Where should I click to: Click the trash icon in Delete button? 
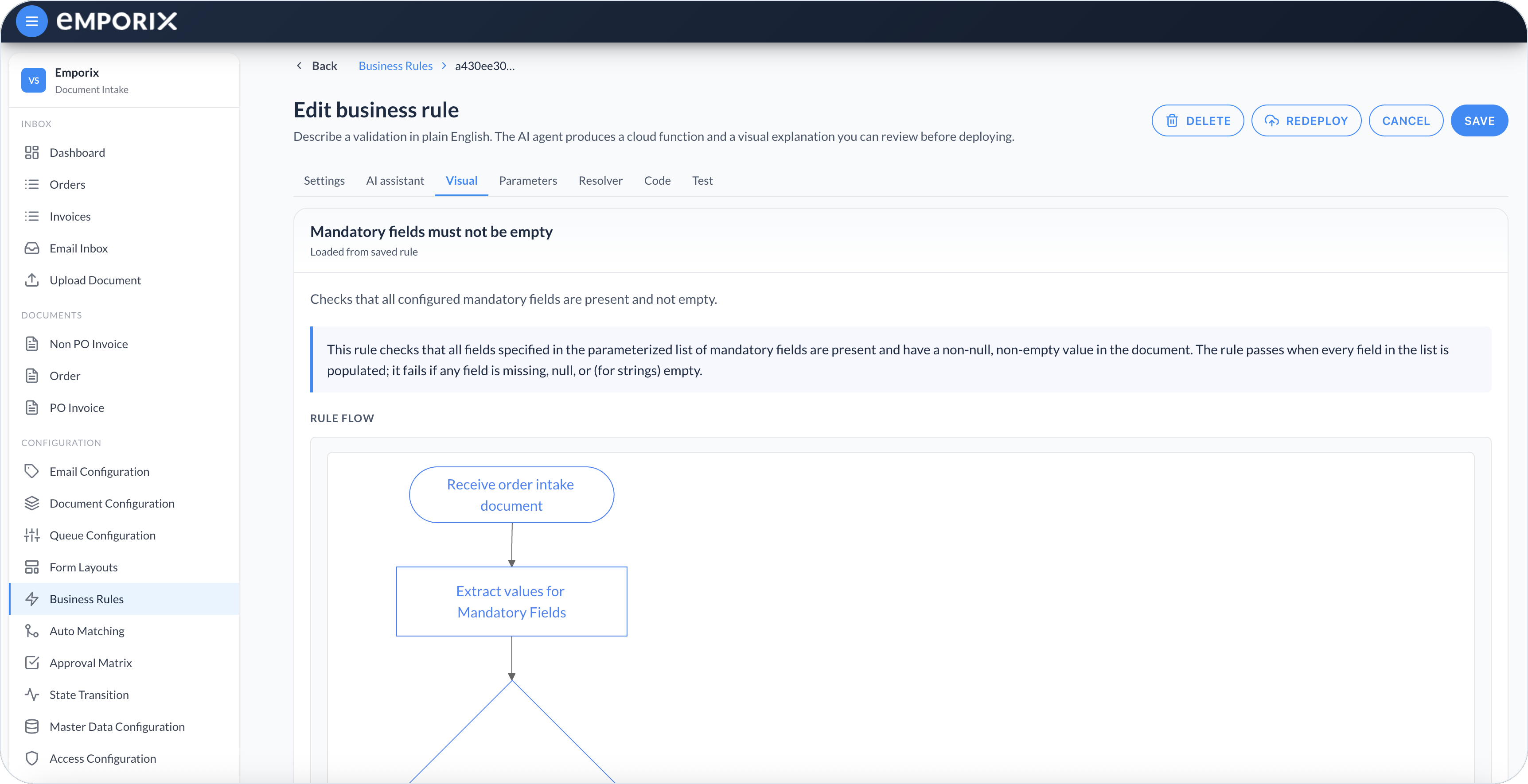(1172, 121)
